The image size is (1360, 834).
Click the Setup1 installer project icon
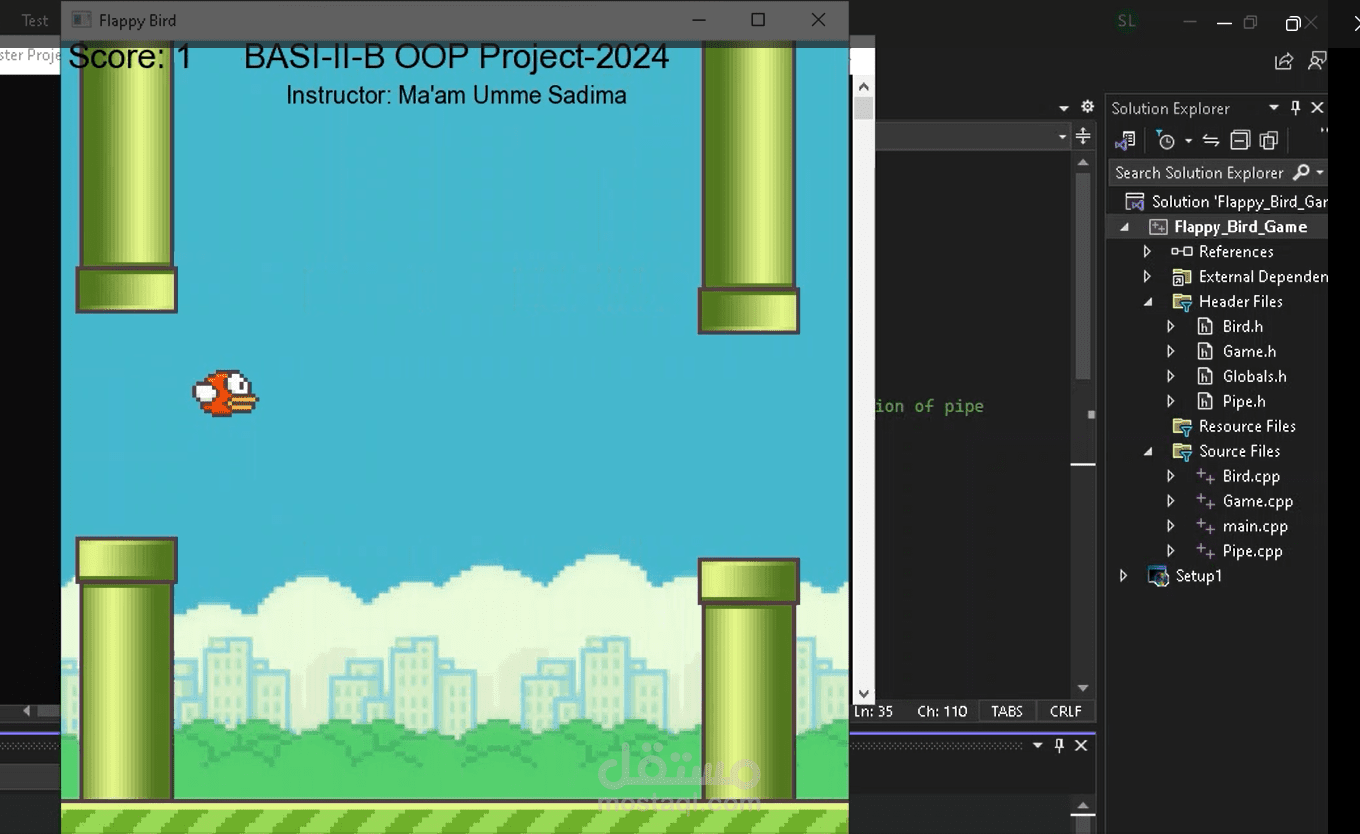tap(1158, 576)
